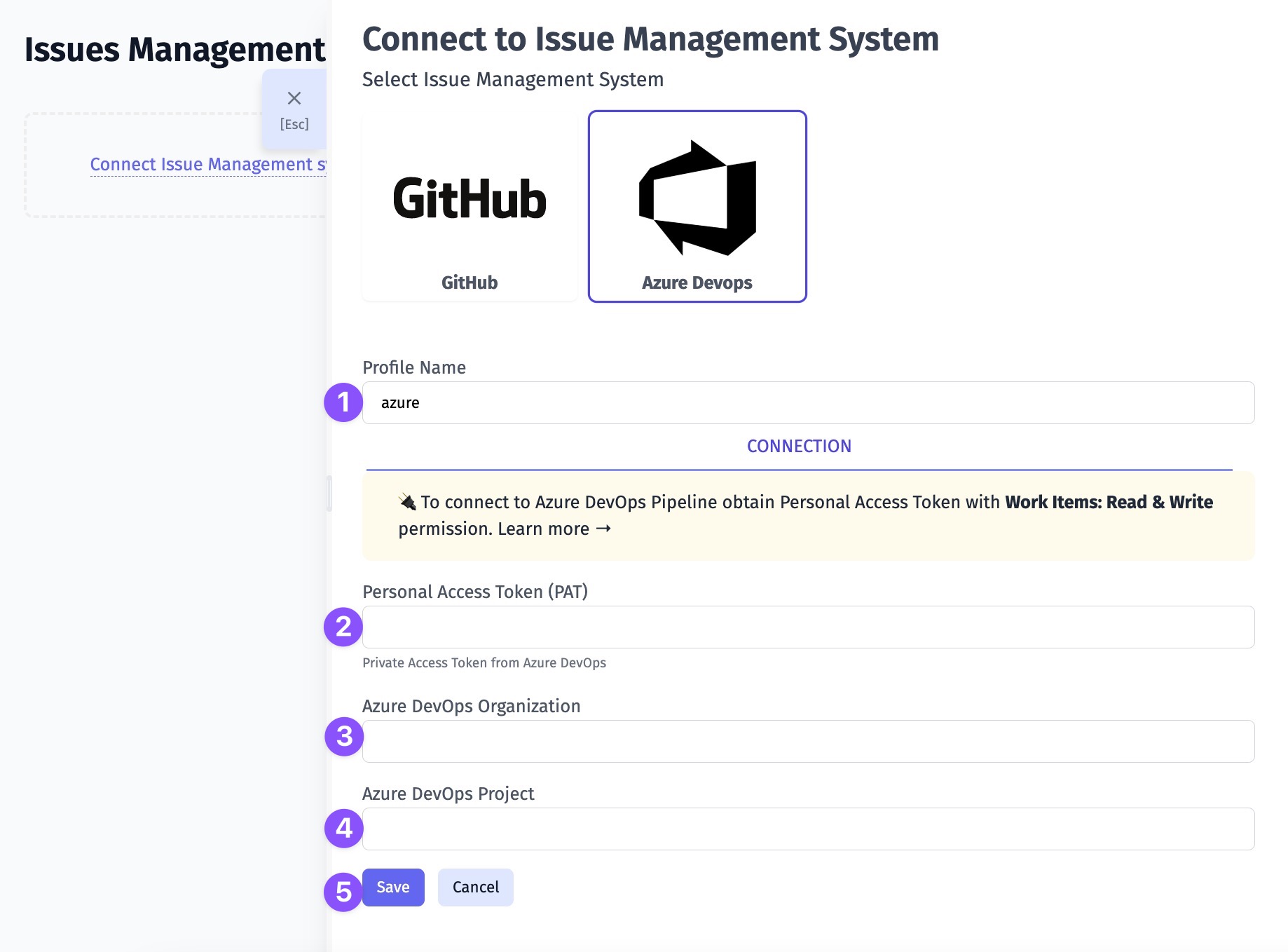Click the purple step 3 marker
Screen dimensions: 1288x952
tap(344, 737)
